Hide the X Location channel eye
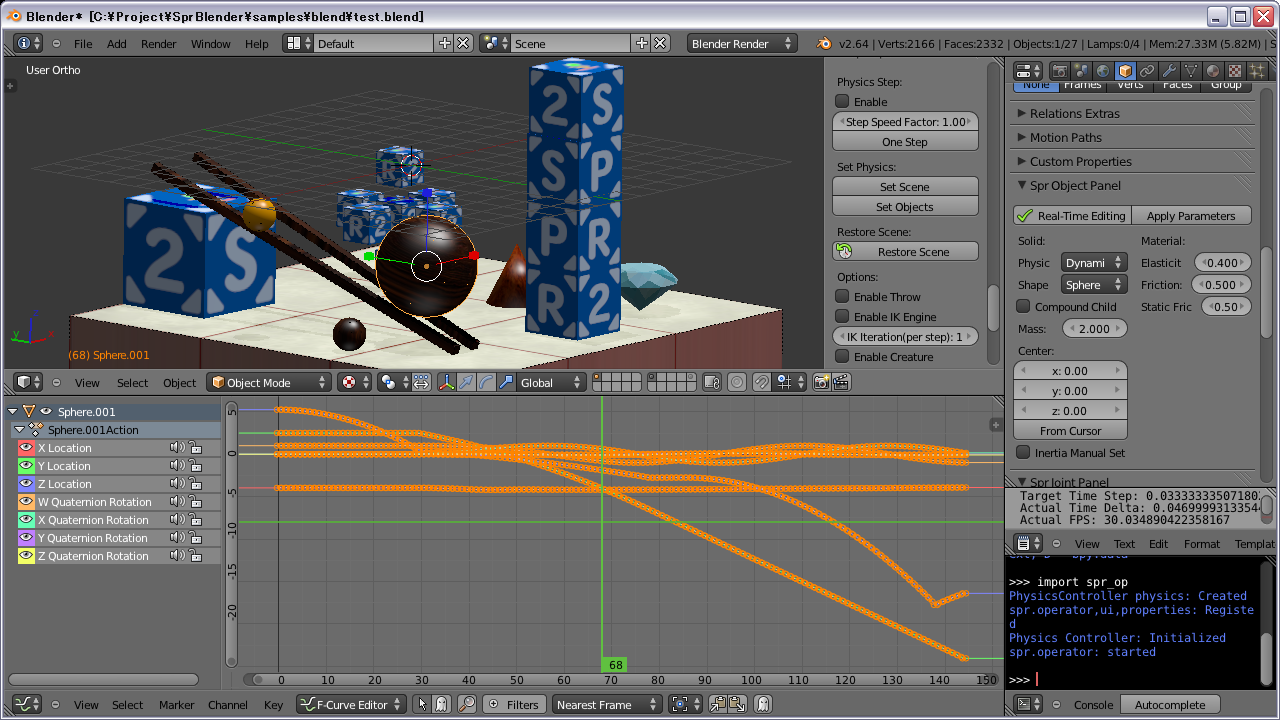 (26, 448)
